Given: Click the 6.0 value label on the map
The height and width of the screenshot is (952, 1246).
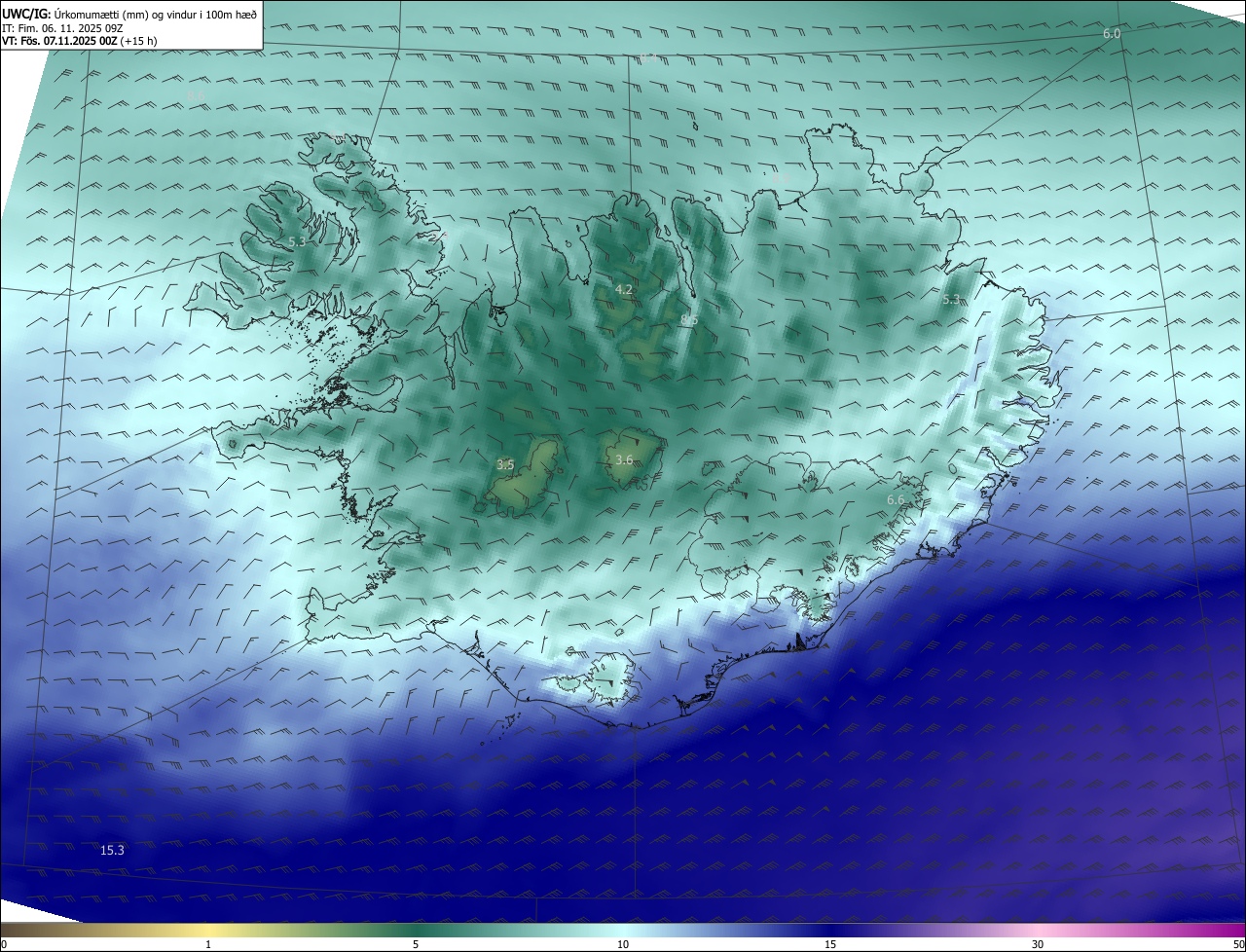Looking at the screenshot, I should [x=1112, y=34].
